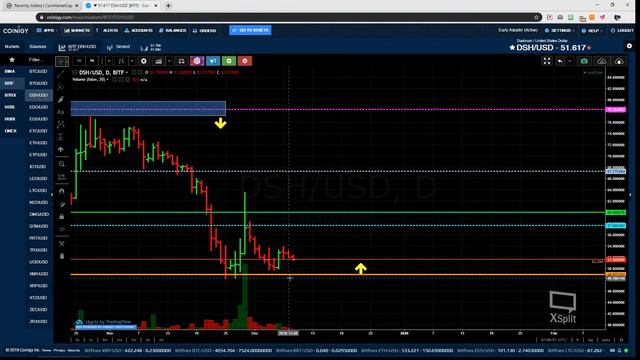Select the brush drawing tool
640x360 pixels.
click(61, 99)
